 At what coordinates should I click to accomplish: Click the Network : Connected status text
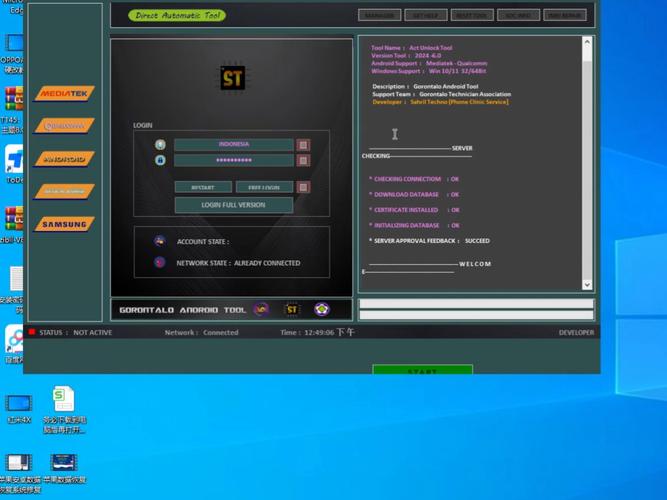pyautogui.click(x=202, y=332)
